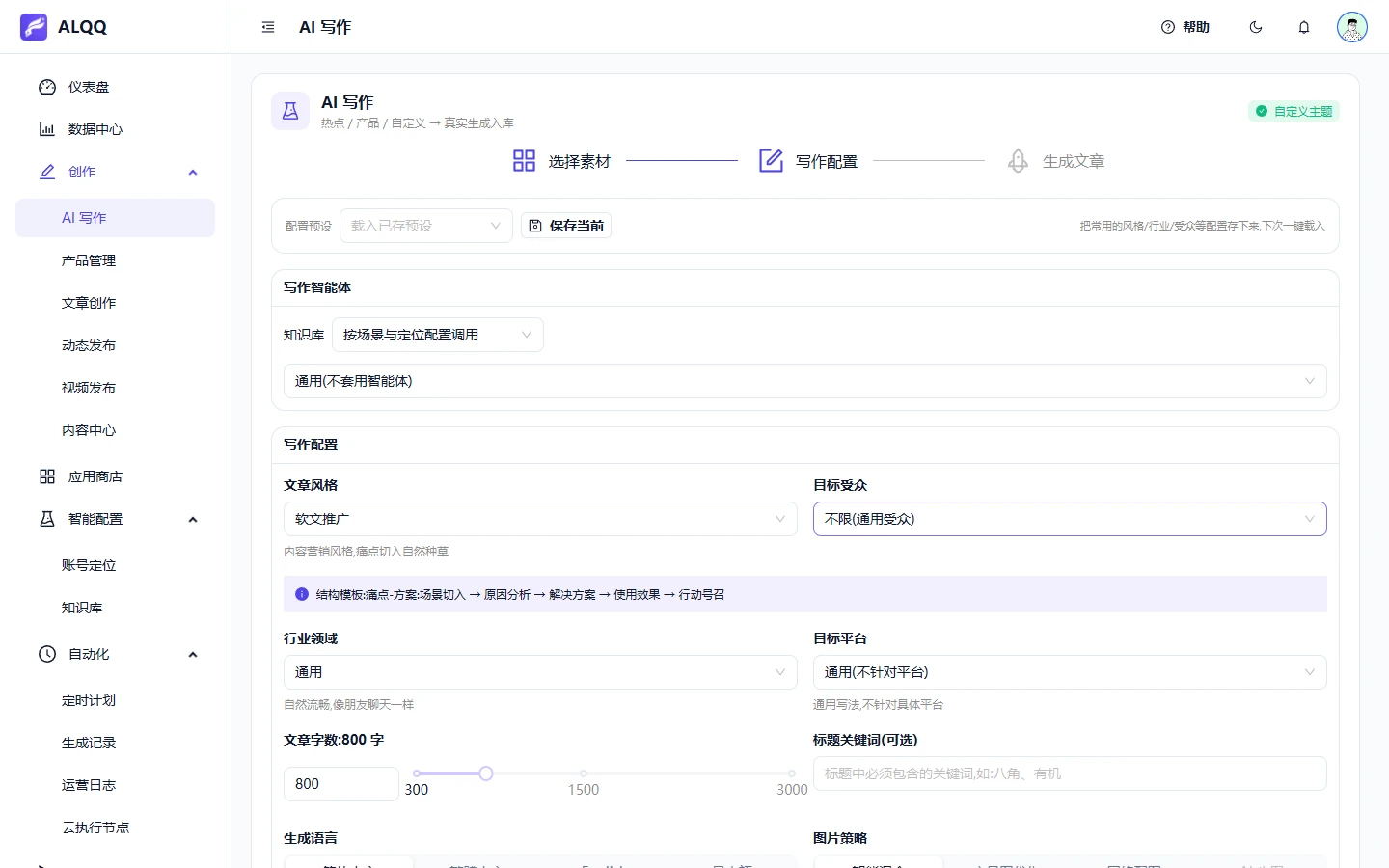Open the 载入已存预设 preset dropdown

coord(426,226)
